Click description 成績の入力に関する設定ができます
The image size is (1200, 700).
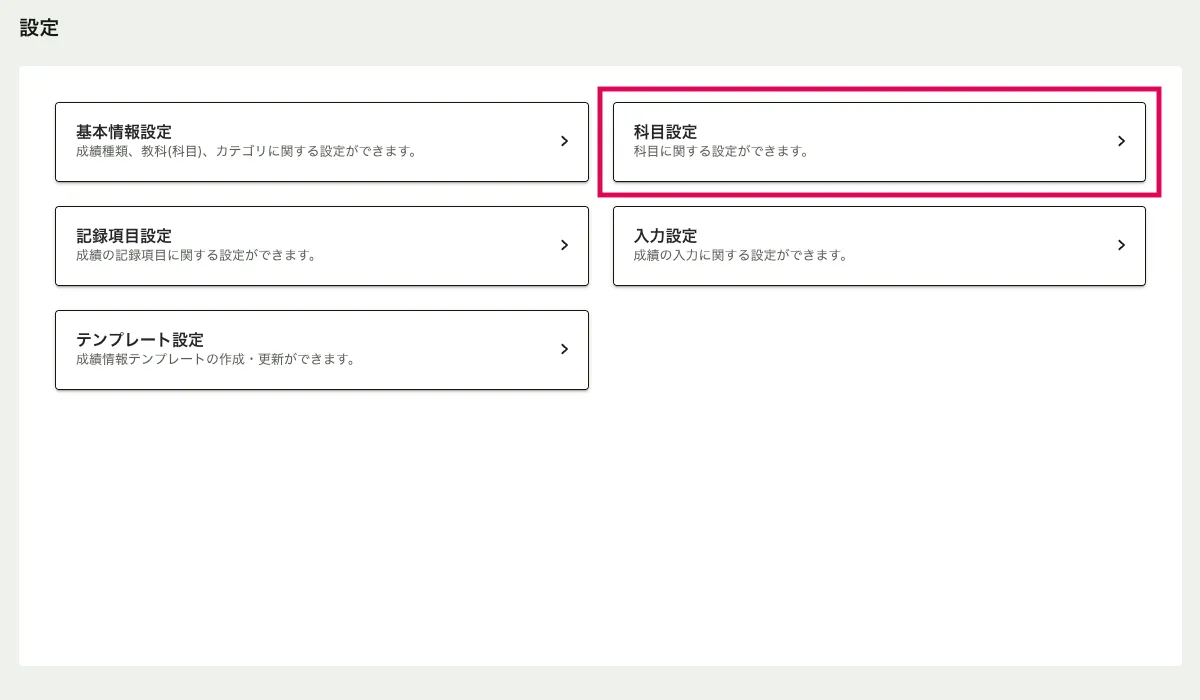coord(740,255)
